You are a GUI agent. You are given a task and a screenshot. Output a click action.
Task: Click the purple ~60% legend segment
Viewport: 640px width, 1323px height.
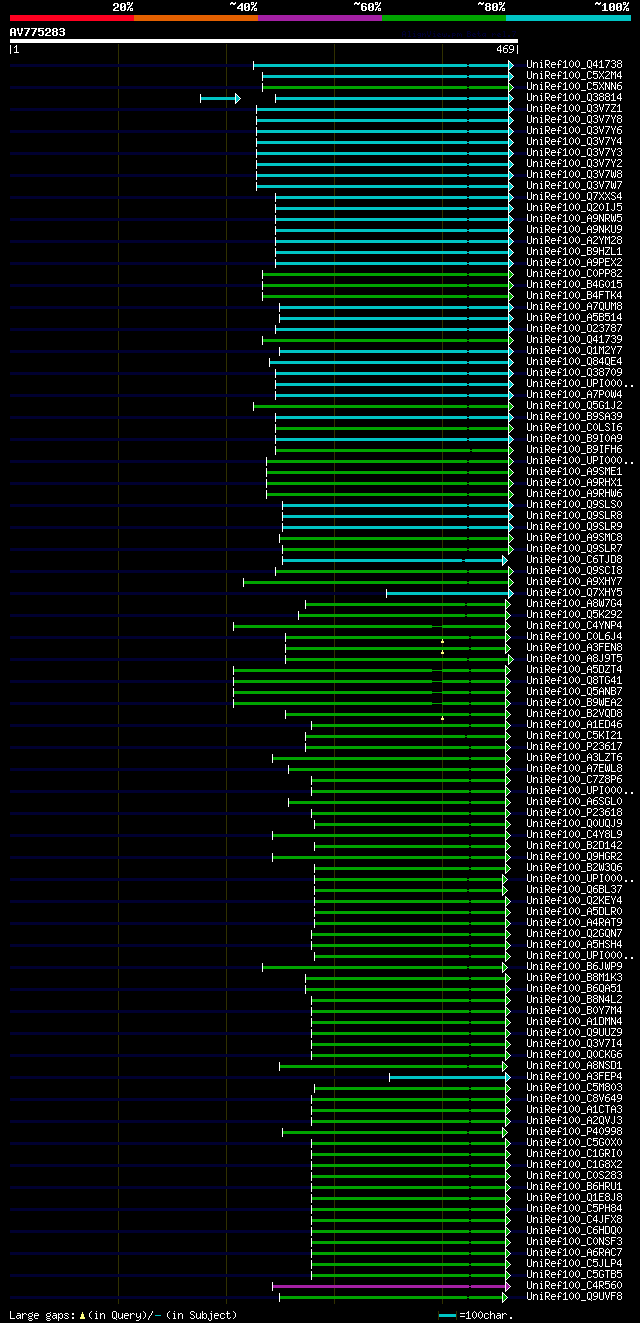coord(320,17)
